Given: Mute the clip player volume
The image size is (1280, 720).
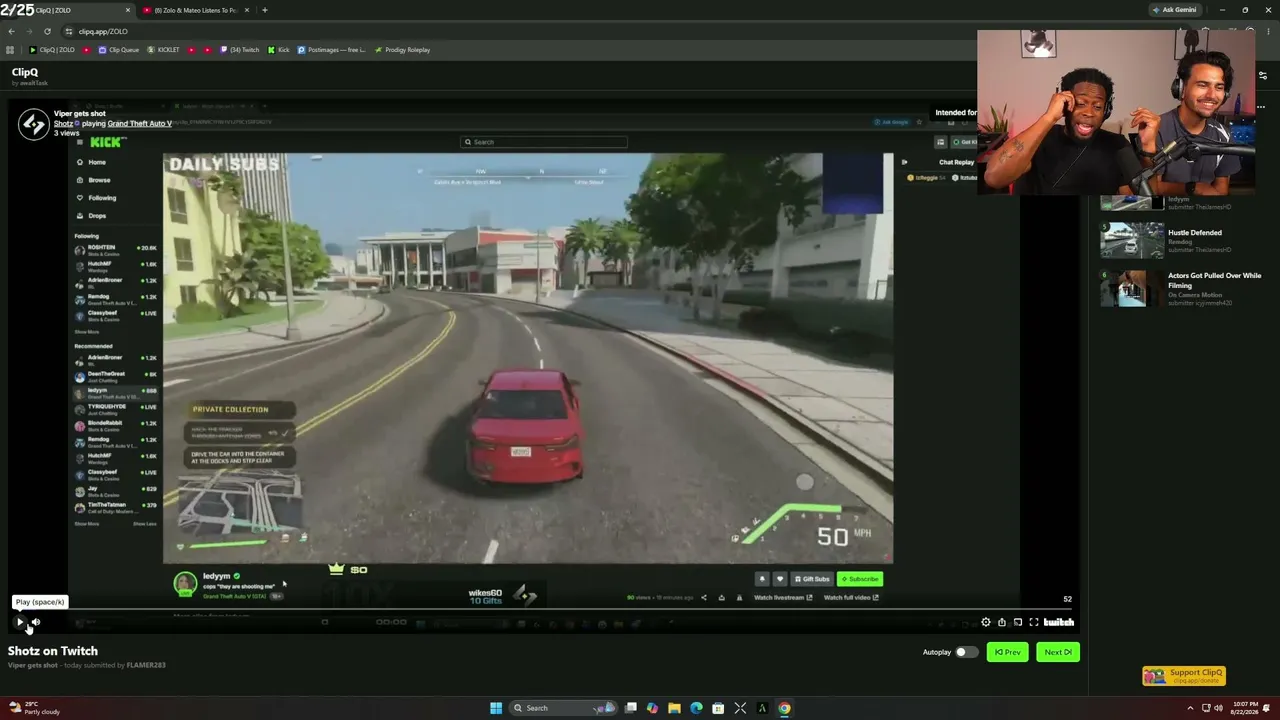Looking at the screenshot, I should (x=36, y=622).
